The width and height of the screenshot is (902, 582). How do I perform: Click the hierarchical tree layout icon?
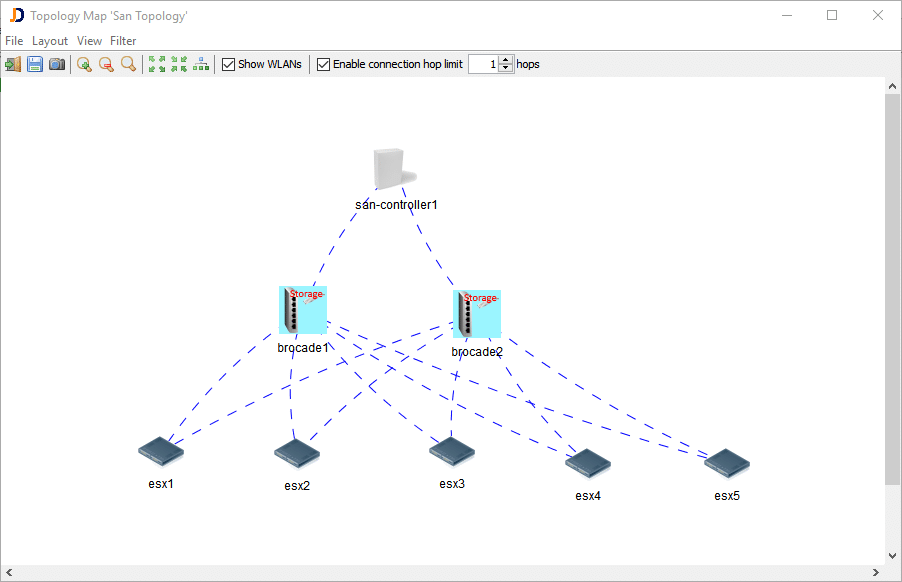201,64
